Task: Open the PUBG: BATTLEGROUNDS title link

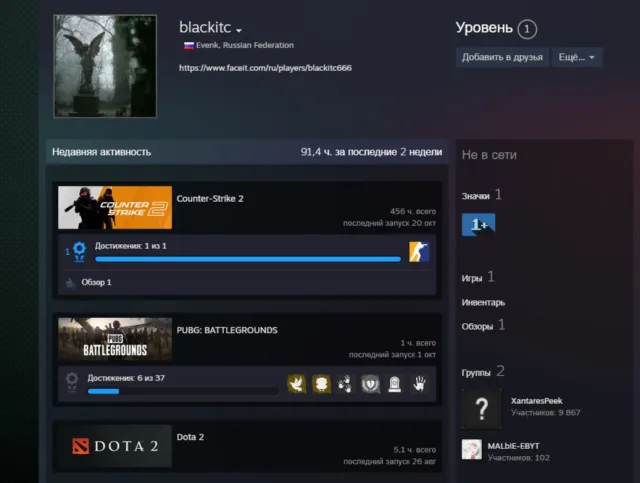Action: pyautogui.click(x=227, y=330)
